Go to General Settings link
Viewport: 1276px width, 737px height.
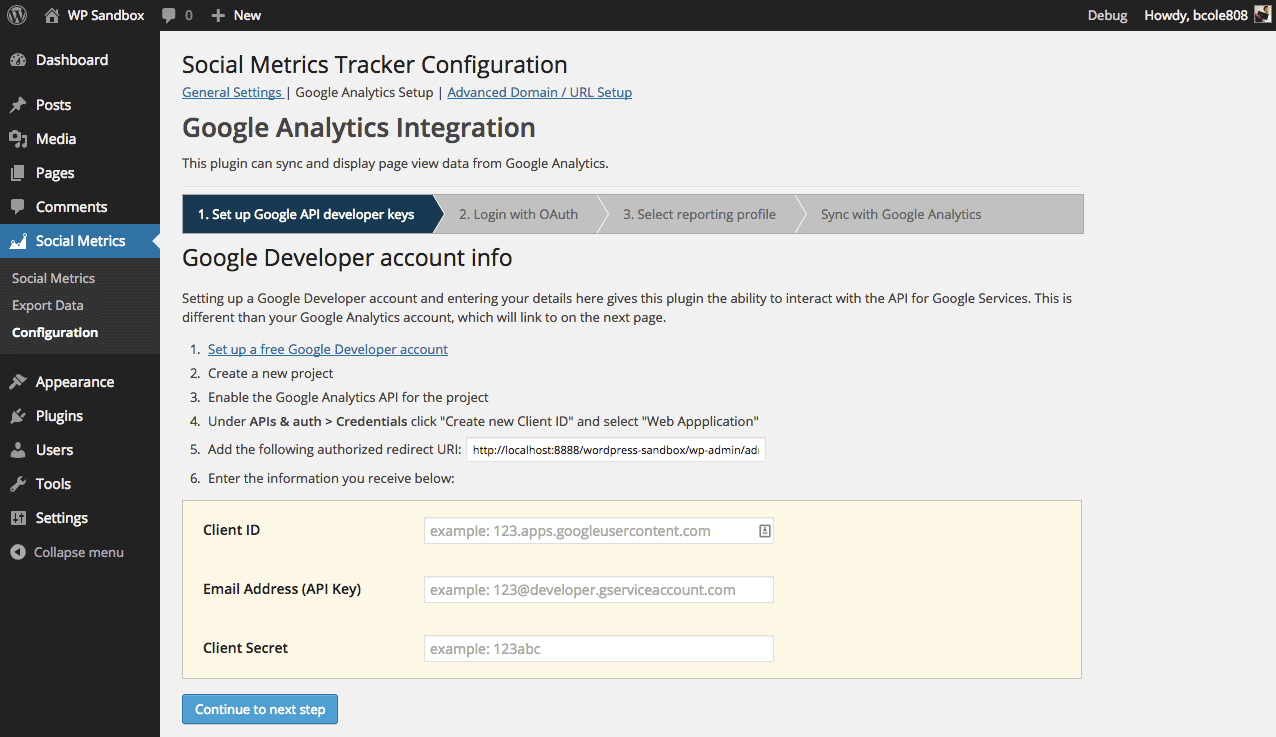click(x=232, y=92)
